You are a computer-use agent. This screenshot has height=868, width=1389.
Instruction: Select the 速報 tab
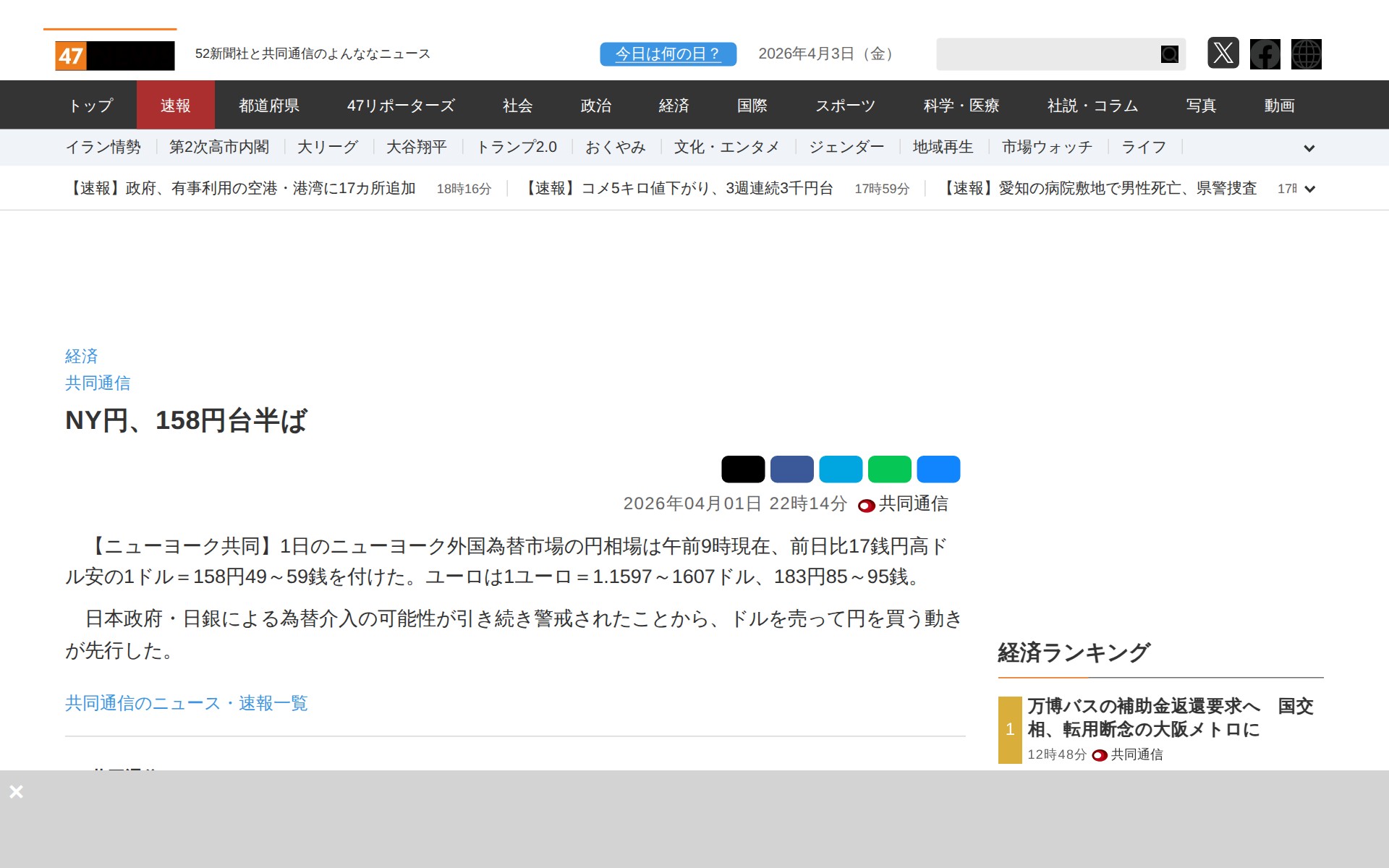click(175, 106)
